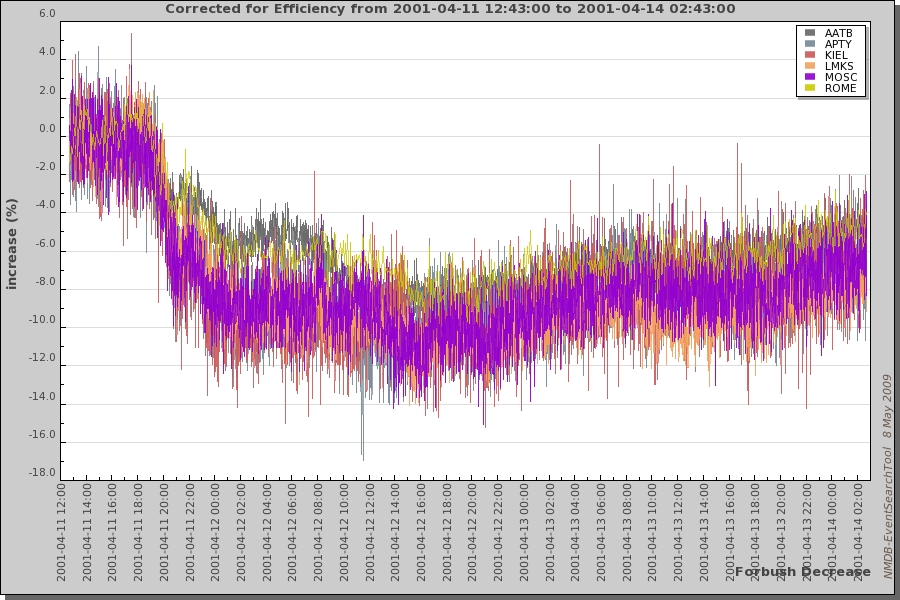Click the -6.0 y-axis value
The height and width of the screenshot is (600, 900).
[x=46, y=243]
